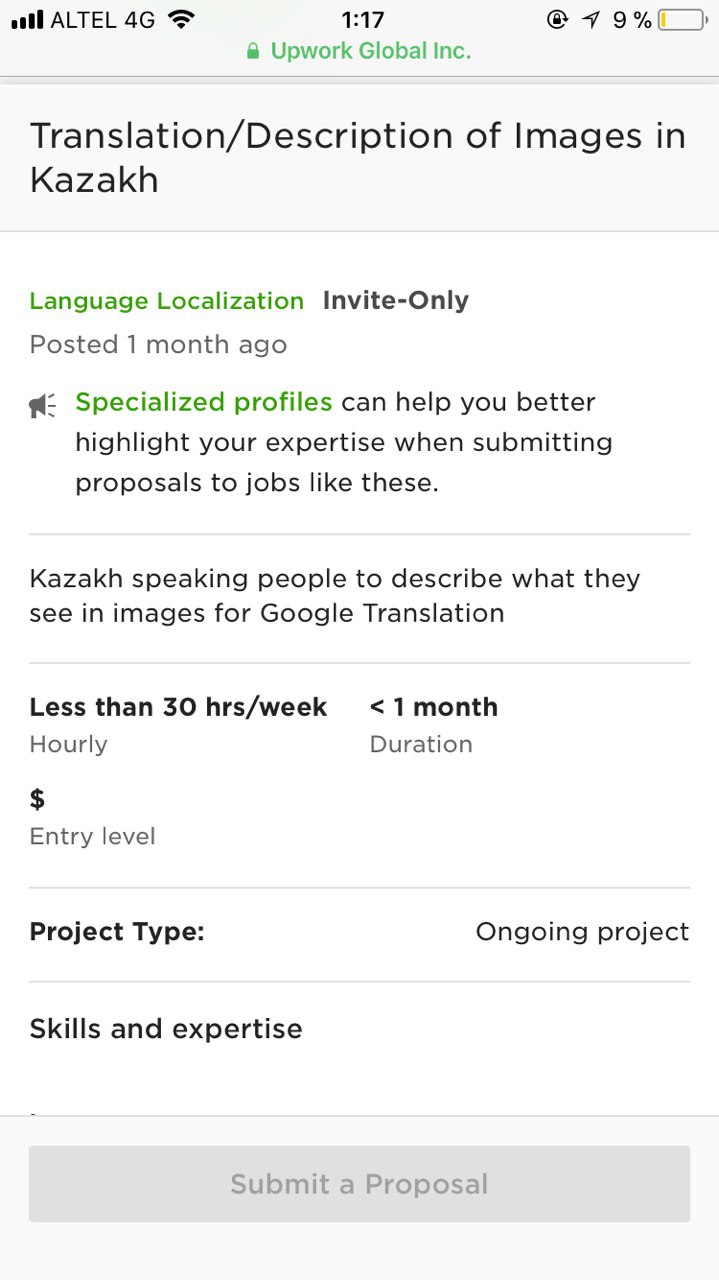Tap the 1:17 clock in status bar
The width and height of the screenshot is (719, 1280).
[362, 19]
